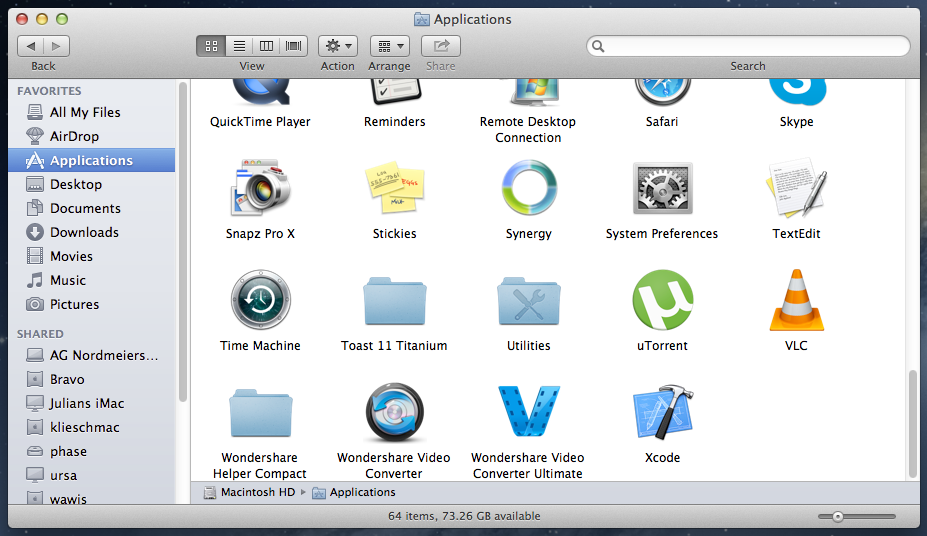
Task: Open the Time Machine icon
Action: click(x=260, y=301)
